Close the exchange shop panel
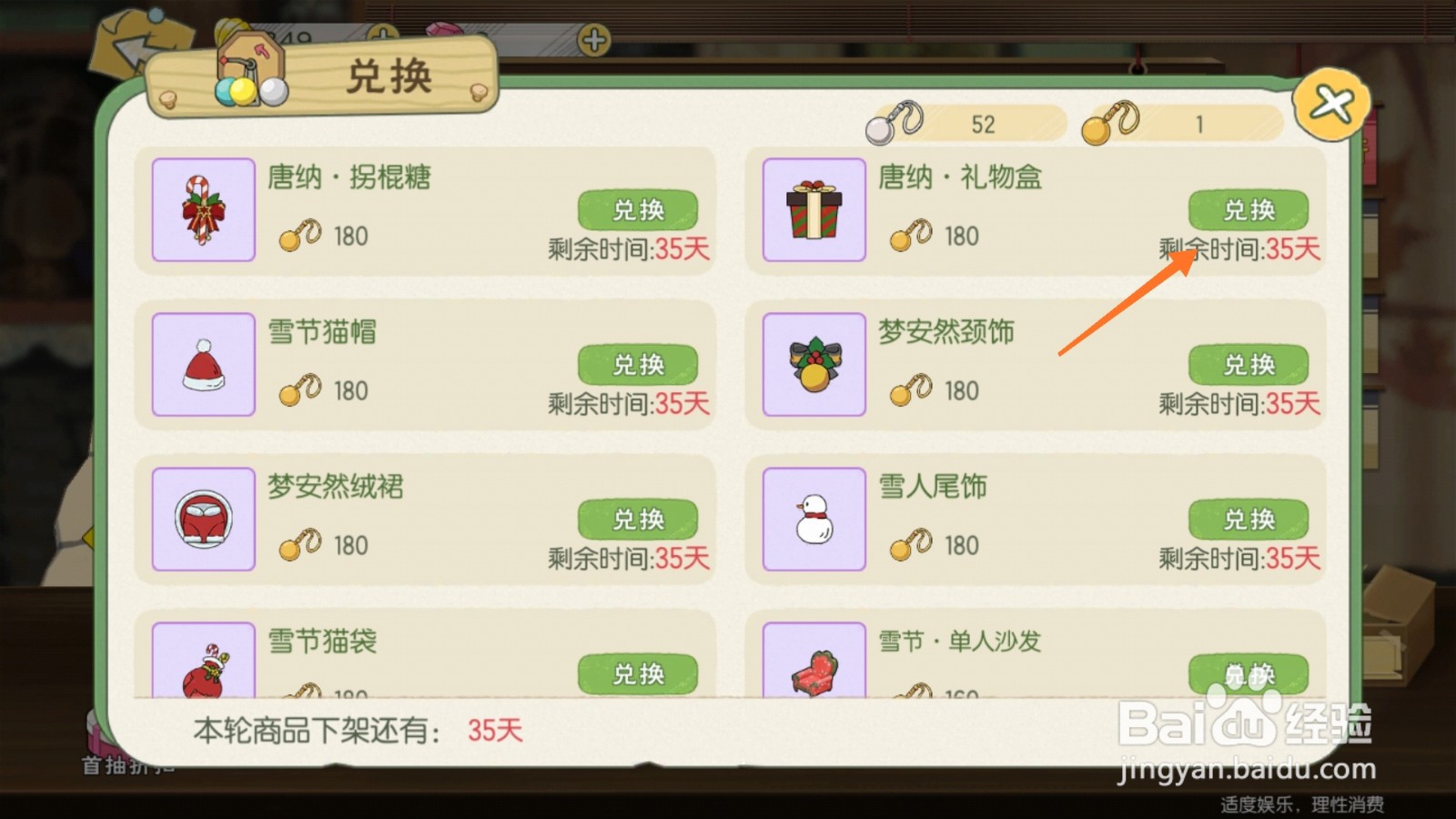 1331,105
